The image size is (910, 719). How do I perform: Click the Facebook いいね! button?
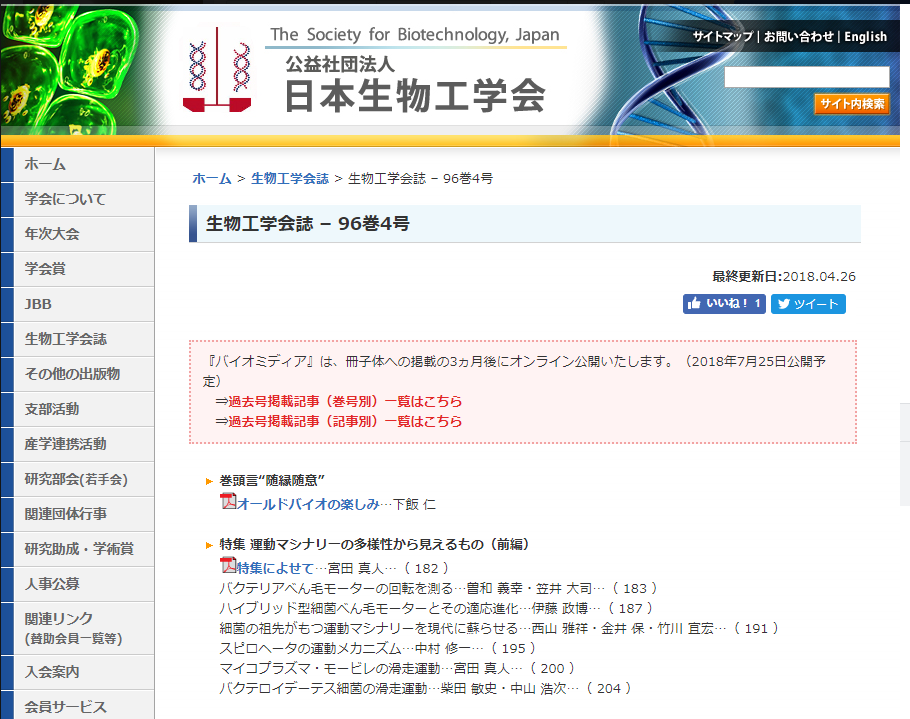(x=724, y=304)
